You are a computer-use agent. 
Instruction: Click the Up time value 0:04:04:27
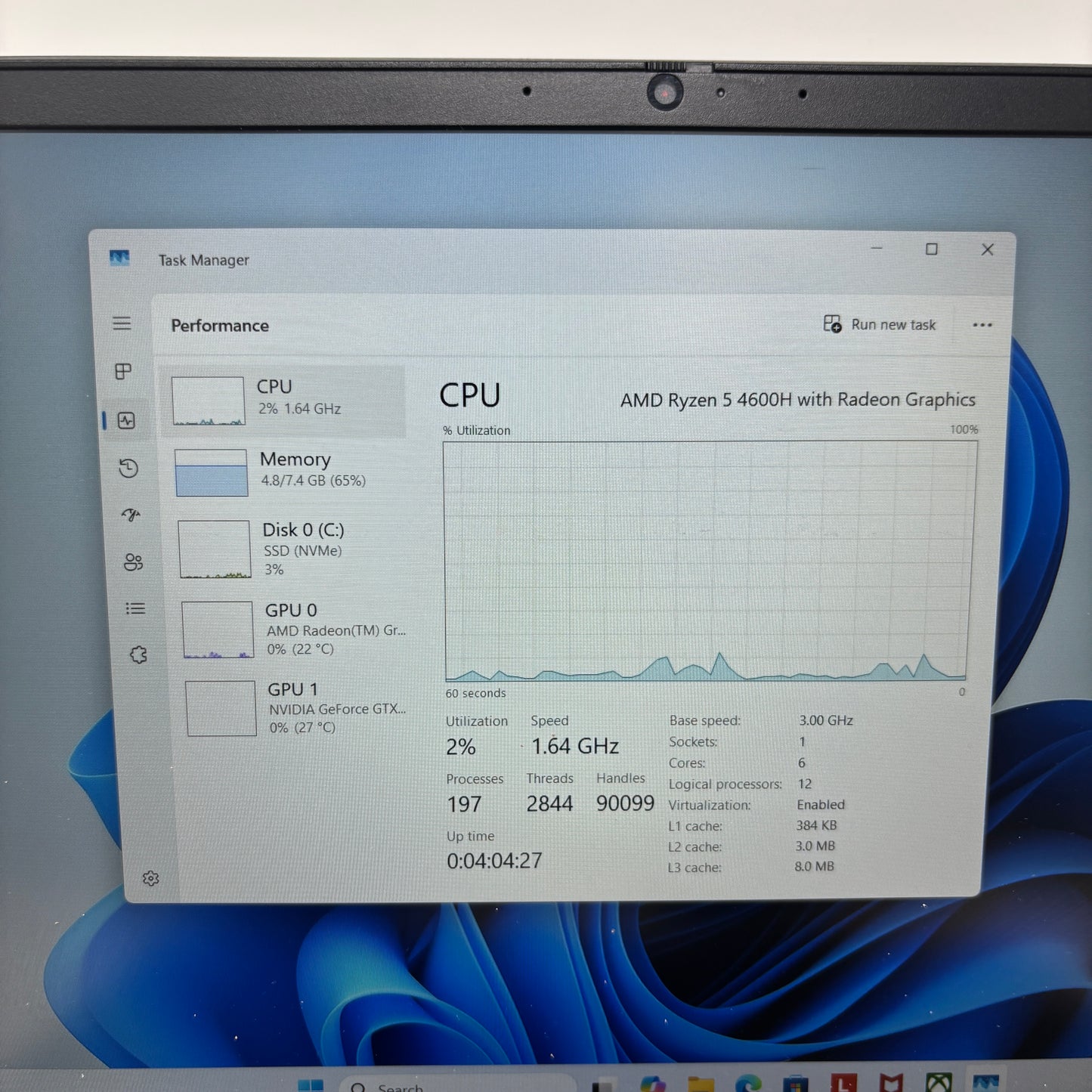(x=494, y=862)
